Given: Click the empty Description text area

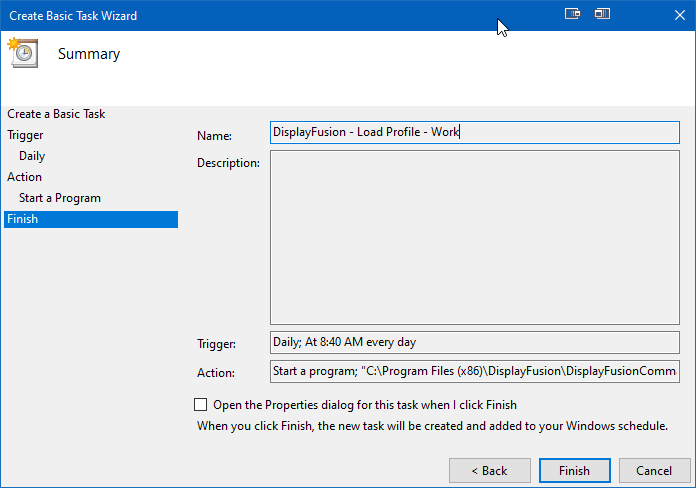Looking at the screenshot, I should click(x=475, y=238).
